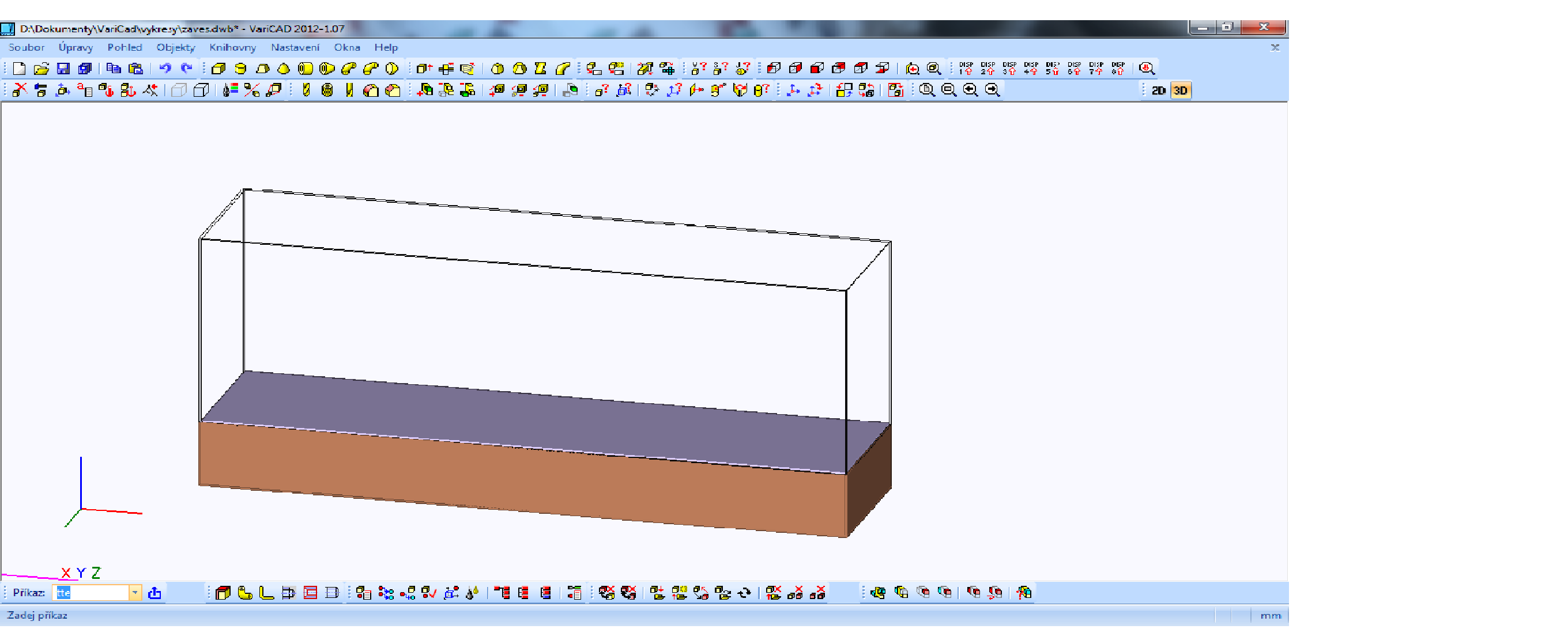Select the cone solid tool
Image resolution: width=1568 pixels, height=644 pixels.
(x=284, y=69)
